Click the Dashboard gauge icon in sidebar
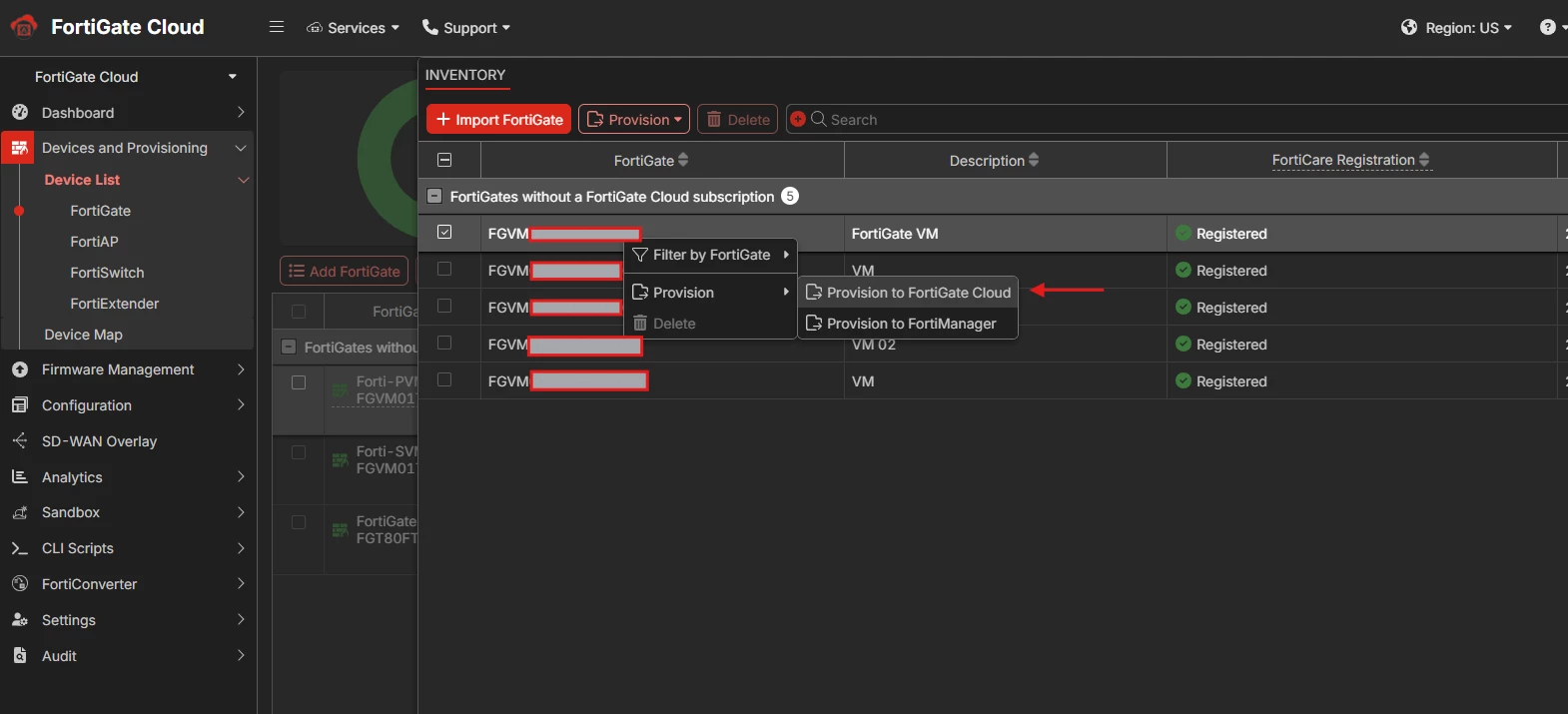This screenshot has height=714, width=1568. (x=19, y=113)
